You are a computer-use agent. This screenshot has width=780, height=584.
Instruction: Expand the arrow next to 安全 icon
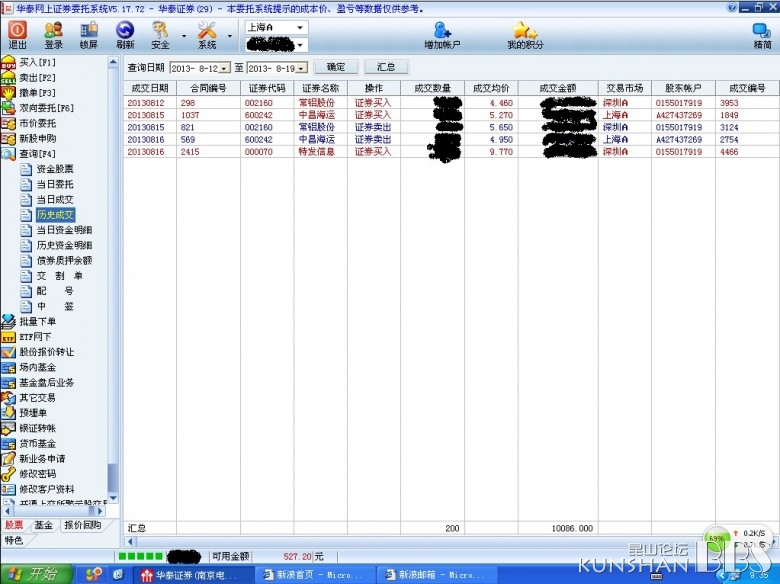pyautogui.click(x=184, y=36)
